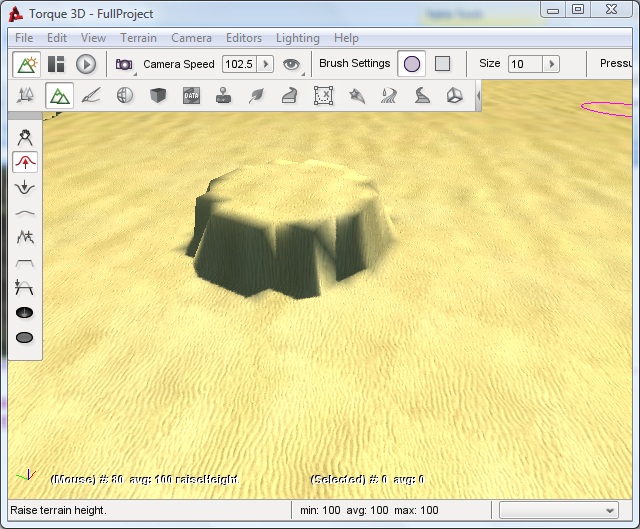Select the Grab Terrain tool

pos(25,136)
